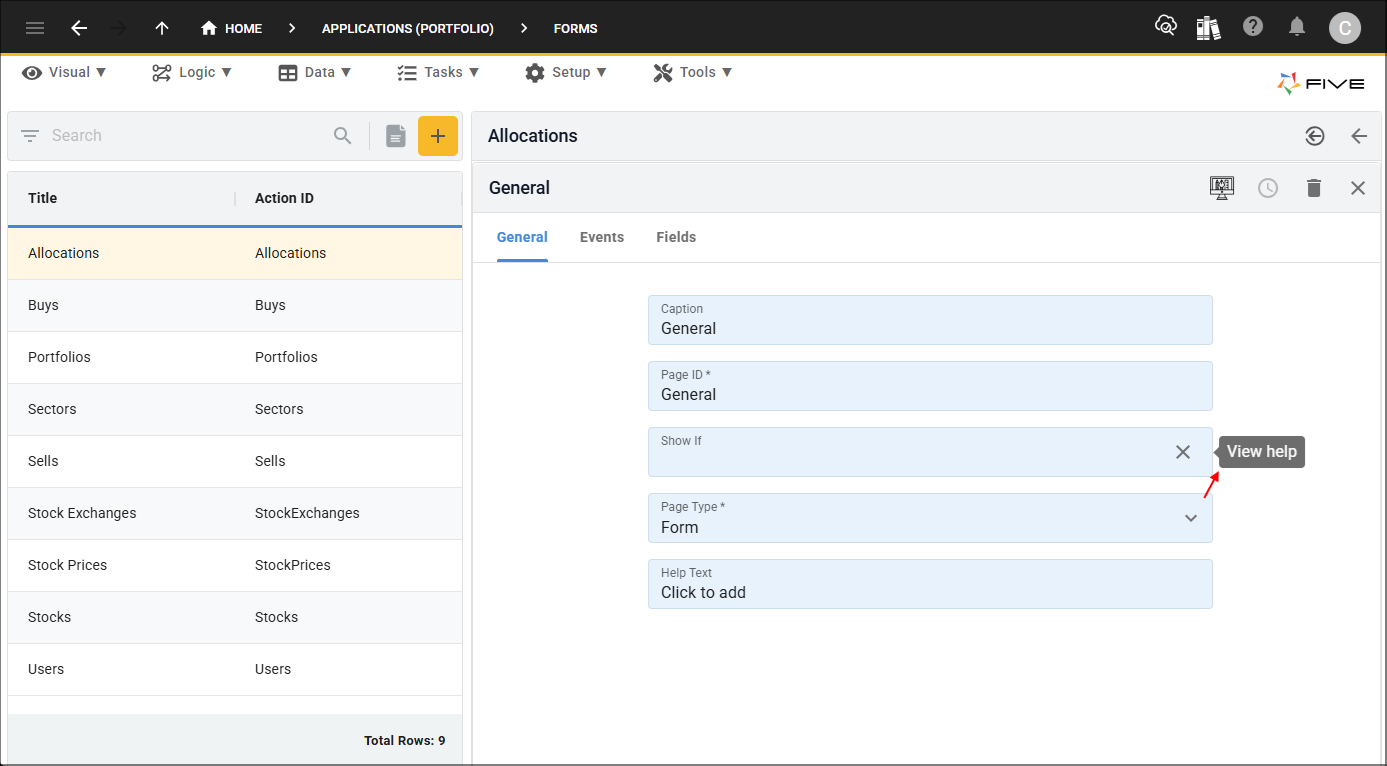Click the help question mark icon
The height and width of the screenshot is (766, 1387).
[x=1253, y=27]
